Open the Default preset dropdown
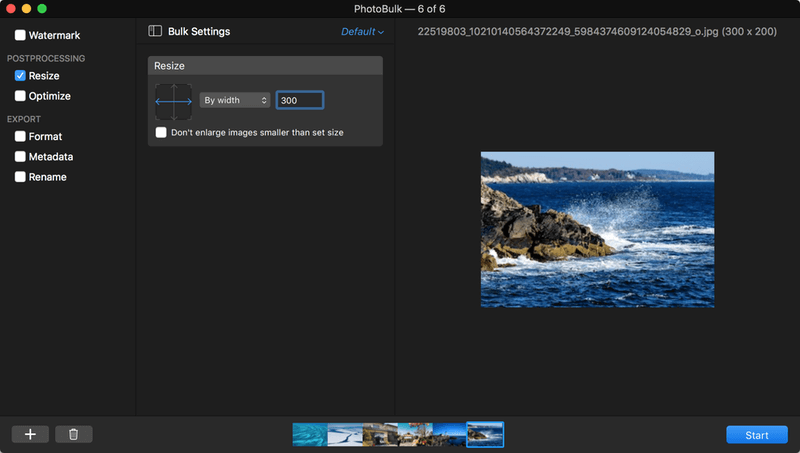The image size is (800, 453). [362, 32]
